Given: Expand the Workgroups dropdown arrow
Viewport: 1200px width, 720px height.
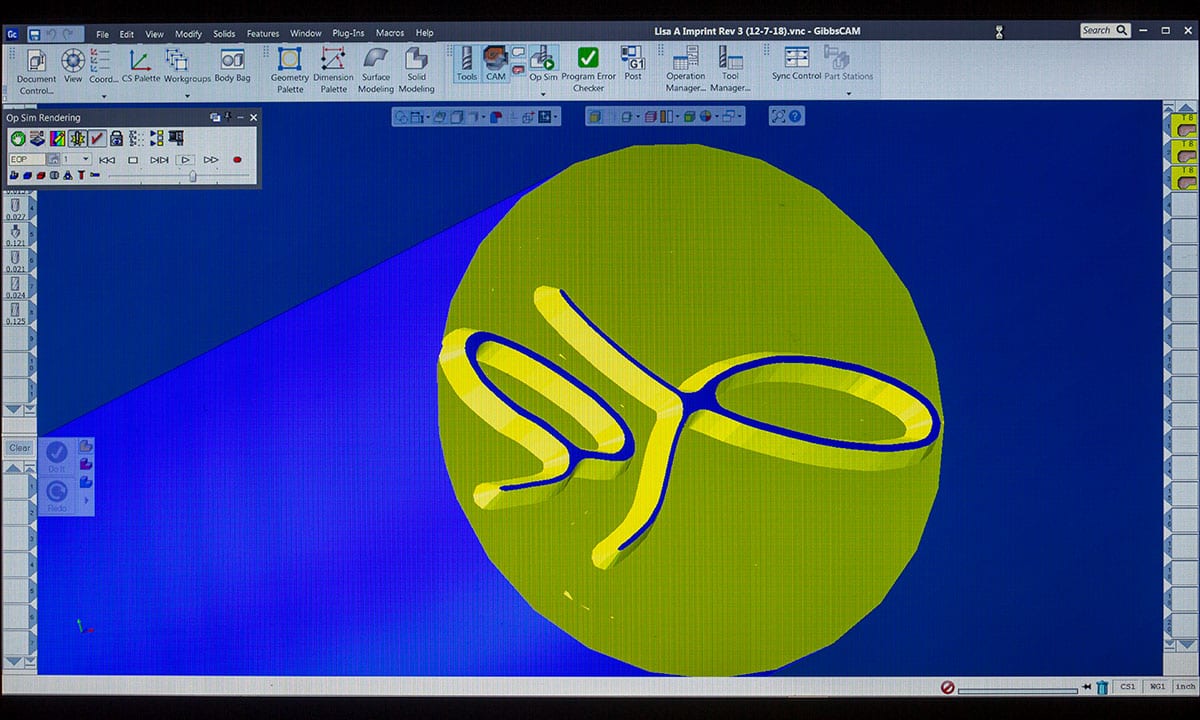Looking at the screenshot, I should tap(187, 96).
